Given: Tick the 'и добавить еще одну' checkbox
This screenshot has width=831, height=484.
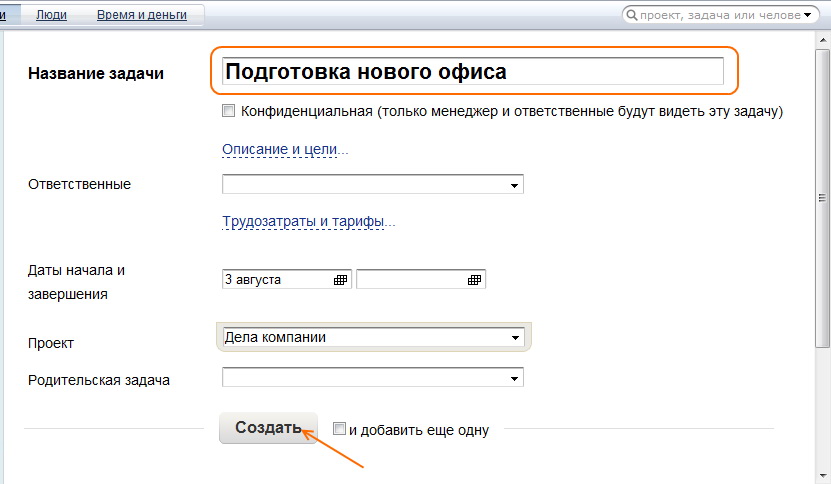Looking at the screenshot, I should click(339, 429).
